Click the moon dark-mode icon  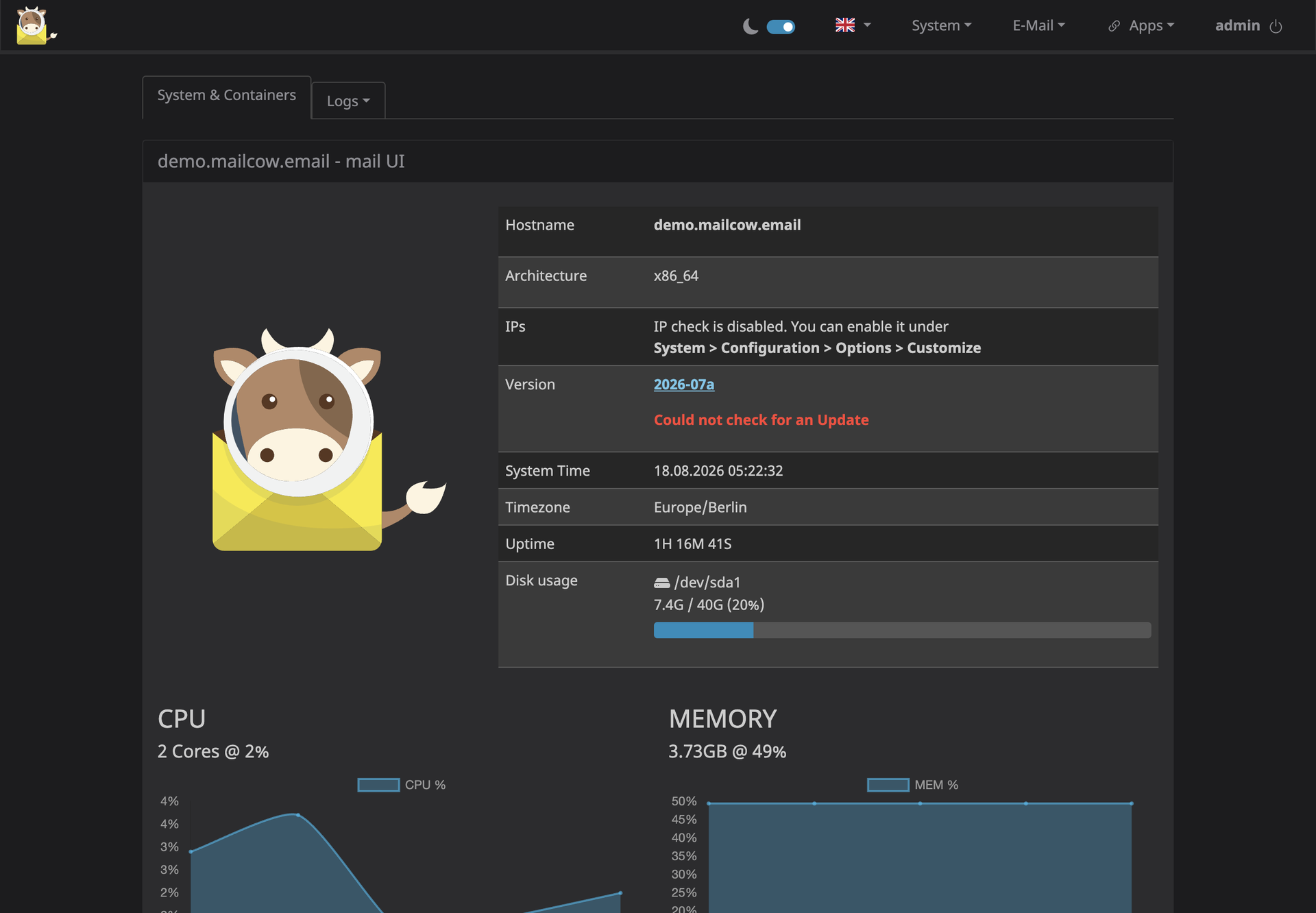tap(751, 27)
